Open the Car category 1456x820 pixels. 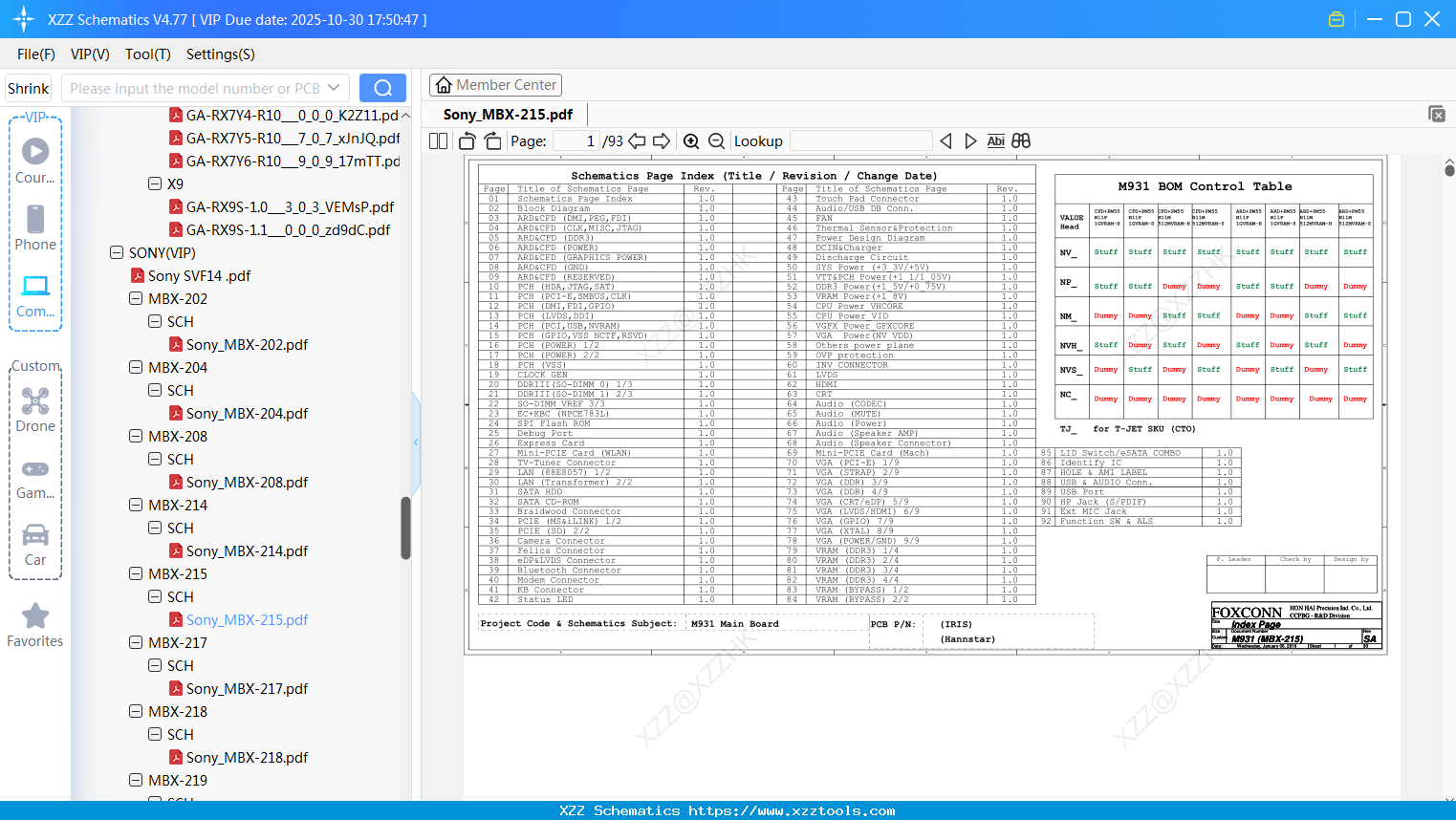click(x=35, y=544)
